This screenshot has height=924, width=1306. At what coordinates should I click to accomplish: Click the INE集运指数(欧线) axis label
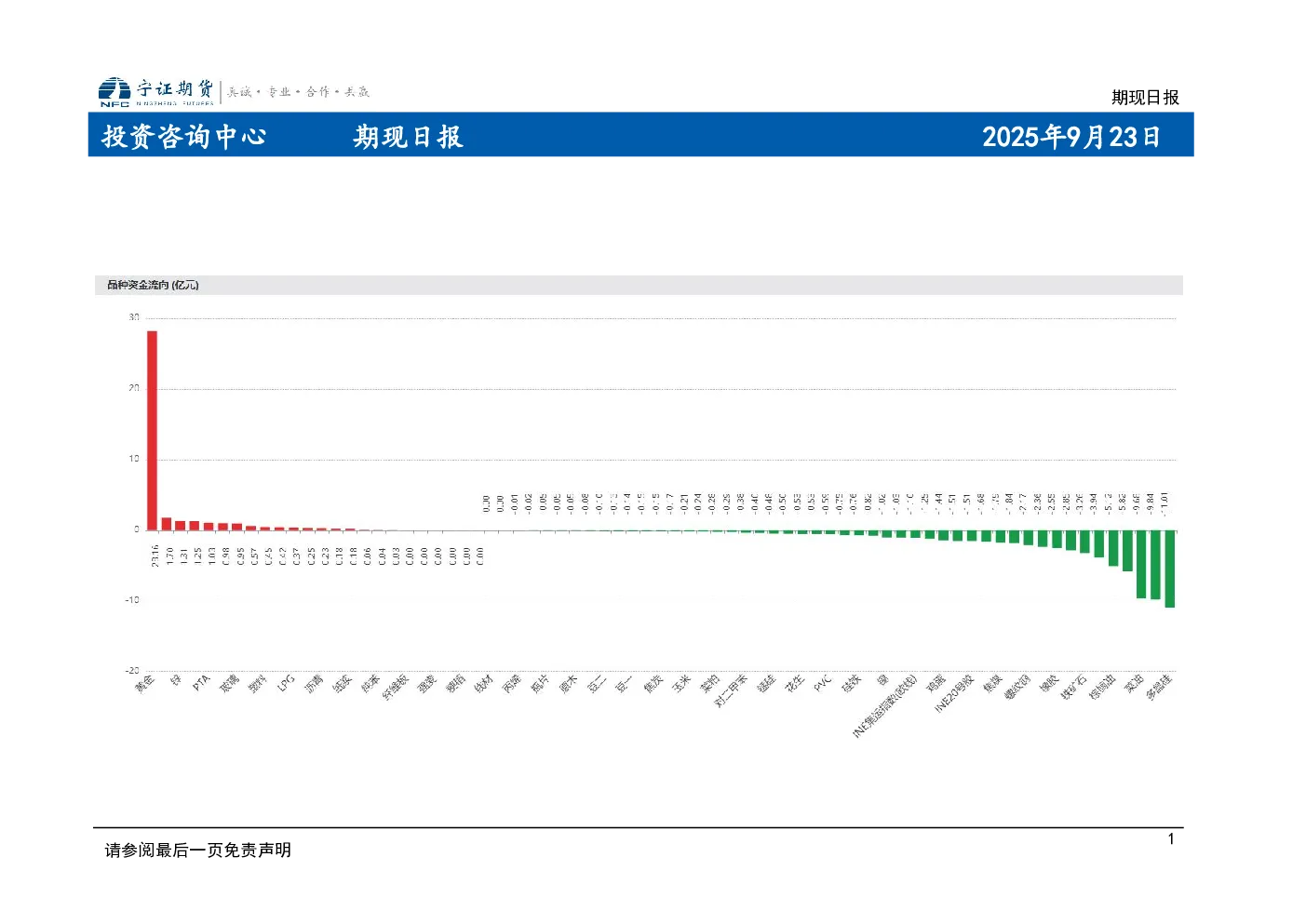tap(884, 706)
